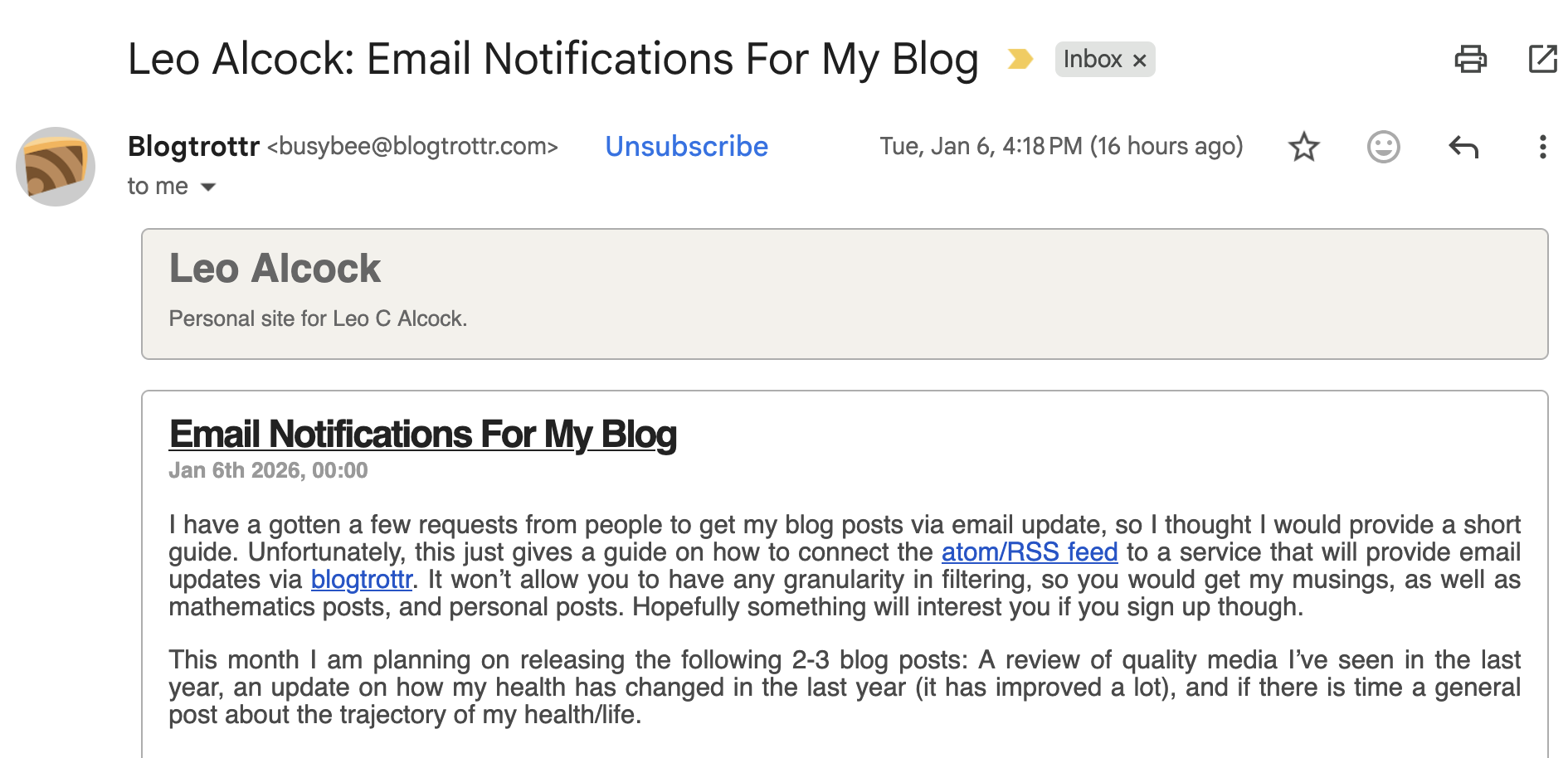
Task: Click the email timestamp Tue, Jan 6
Action: [1060, 147]
